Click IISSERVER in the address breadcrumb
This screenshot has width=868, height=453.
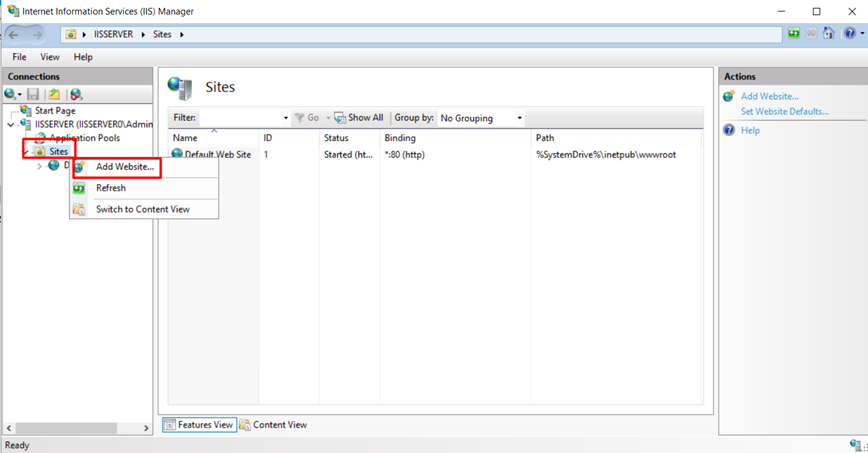(x=113, y=34)
